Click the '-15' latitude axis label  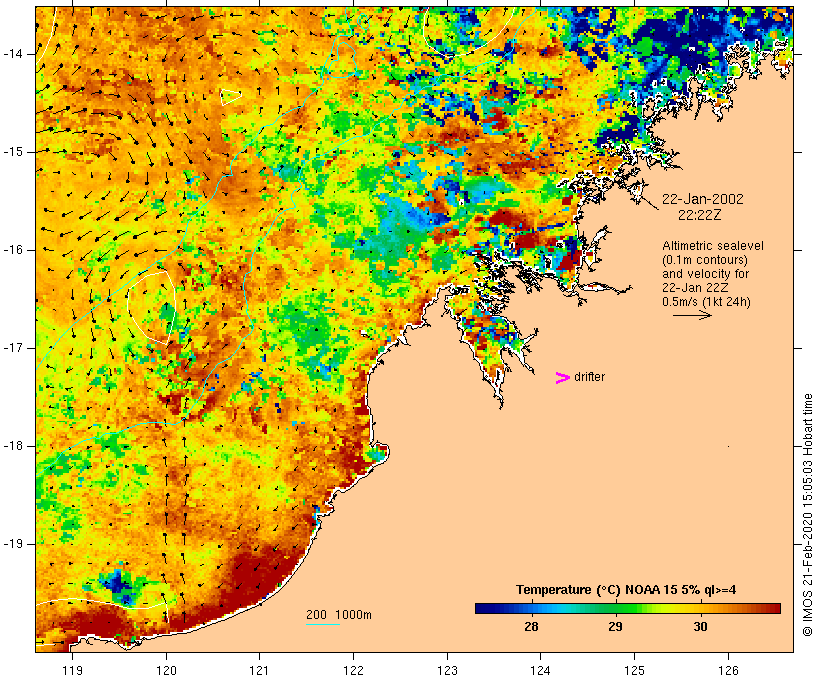(x=13, y=152)
